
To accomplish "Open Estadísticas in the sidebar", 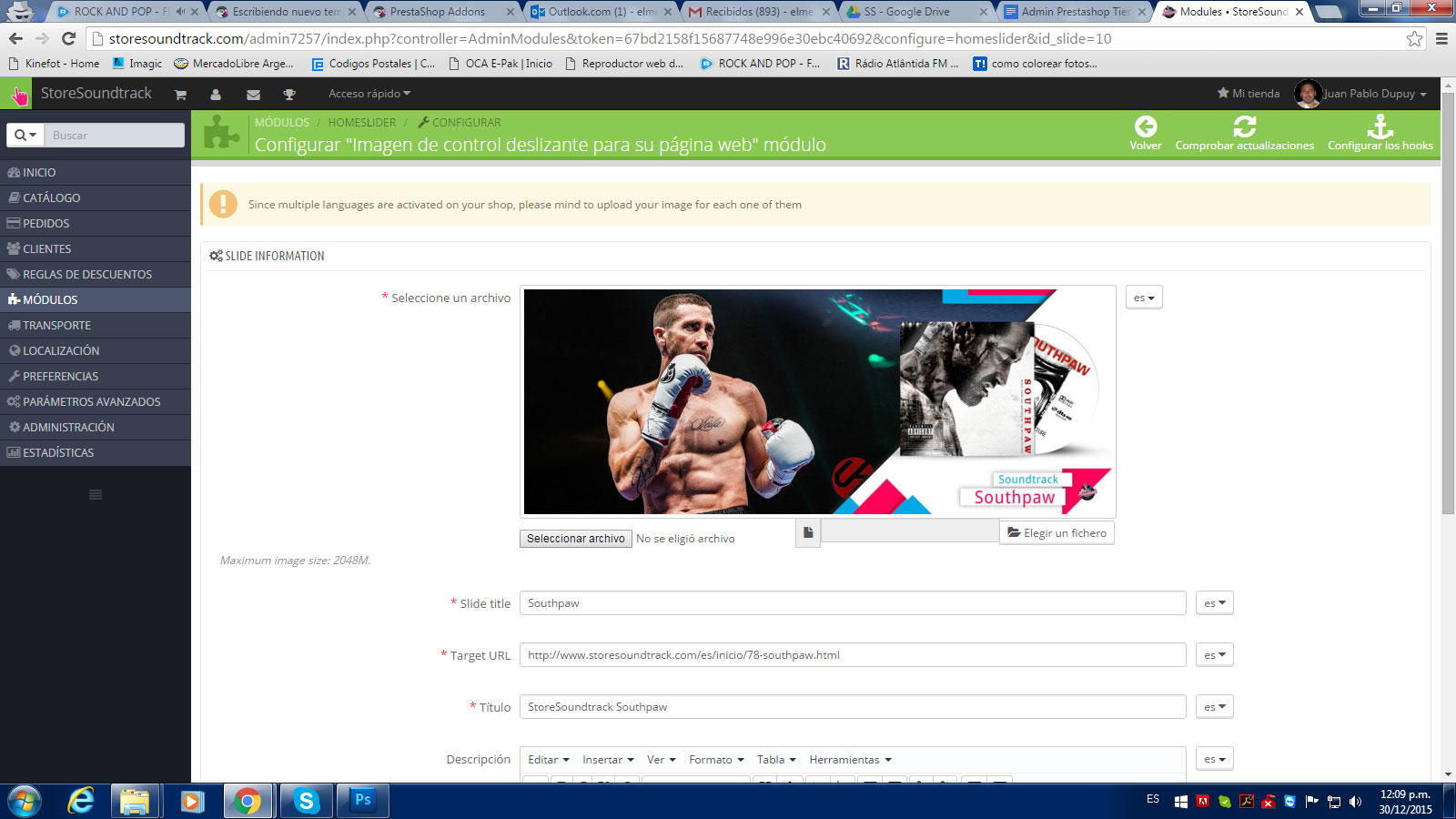I will (96, 452).
